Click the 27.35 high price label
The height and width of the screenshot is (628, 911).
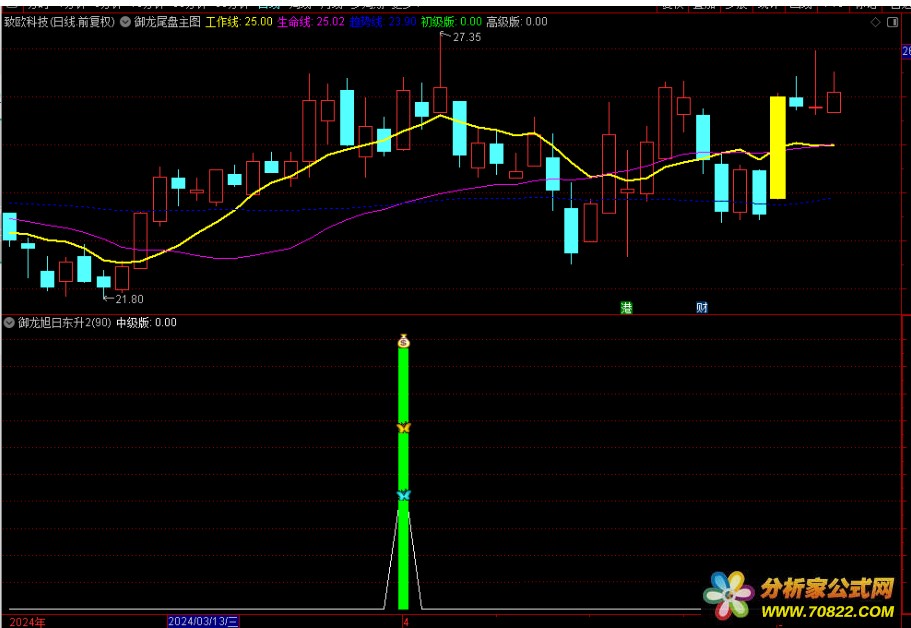click(467, 37)
